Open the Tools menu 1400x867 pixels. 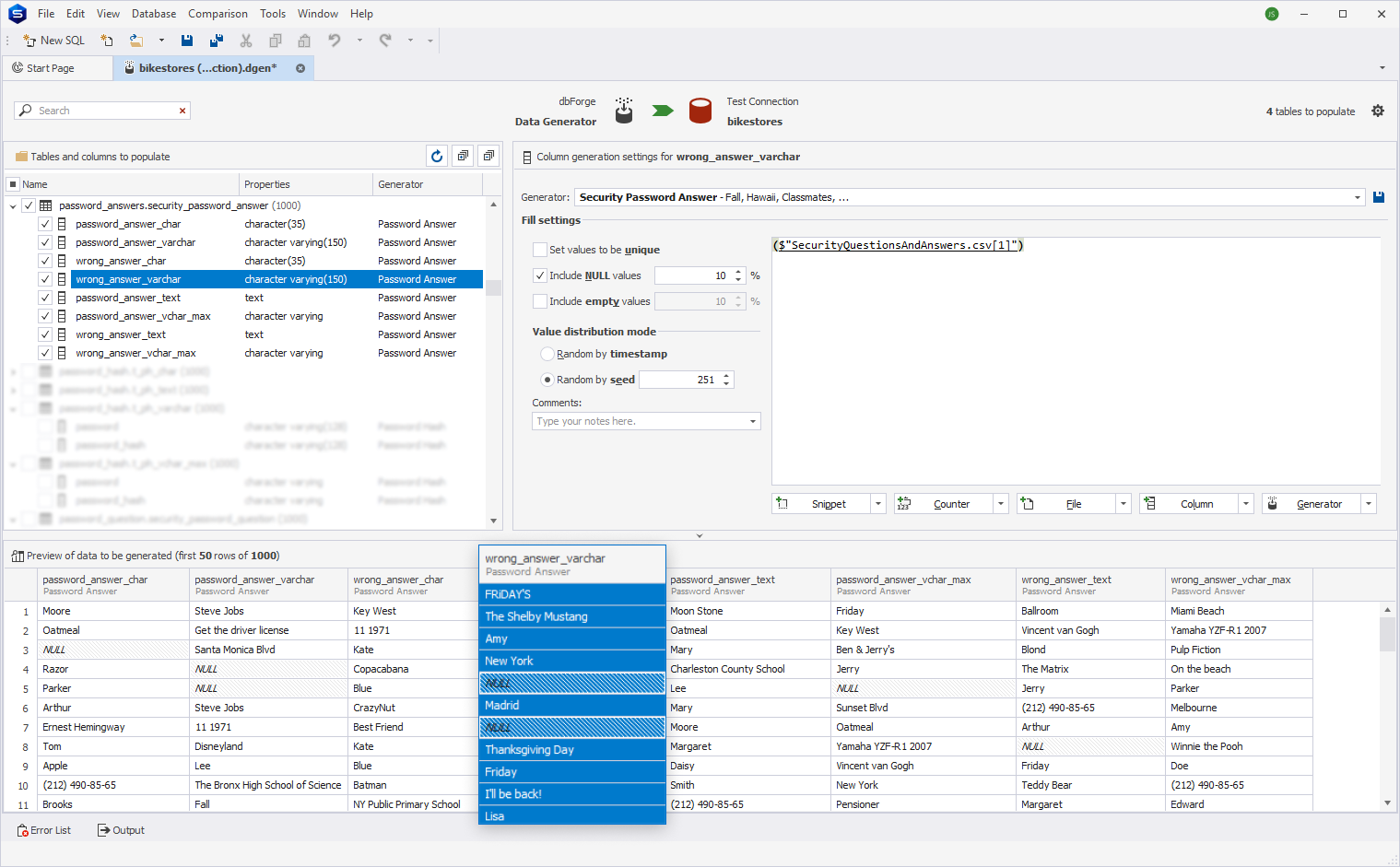click(x=273, y=14)
